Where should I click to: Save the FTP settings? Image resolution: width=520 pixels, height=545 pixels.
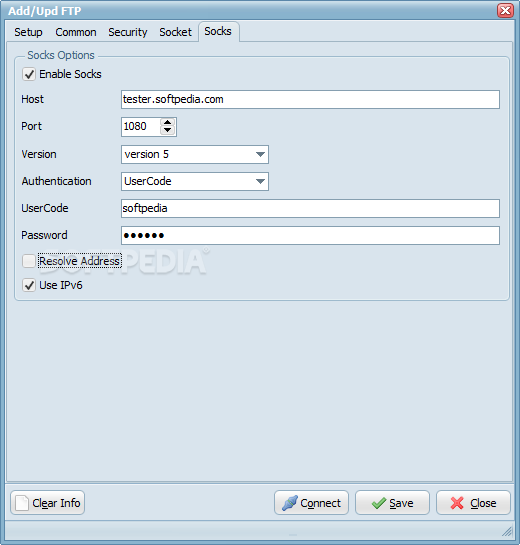coord(392,503)
